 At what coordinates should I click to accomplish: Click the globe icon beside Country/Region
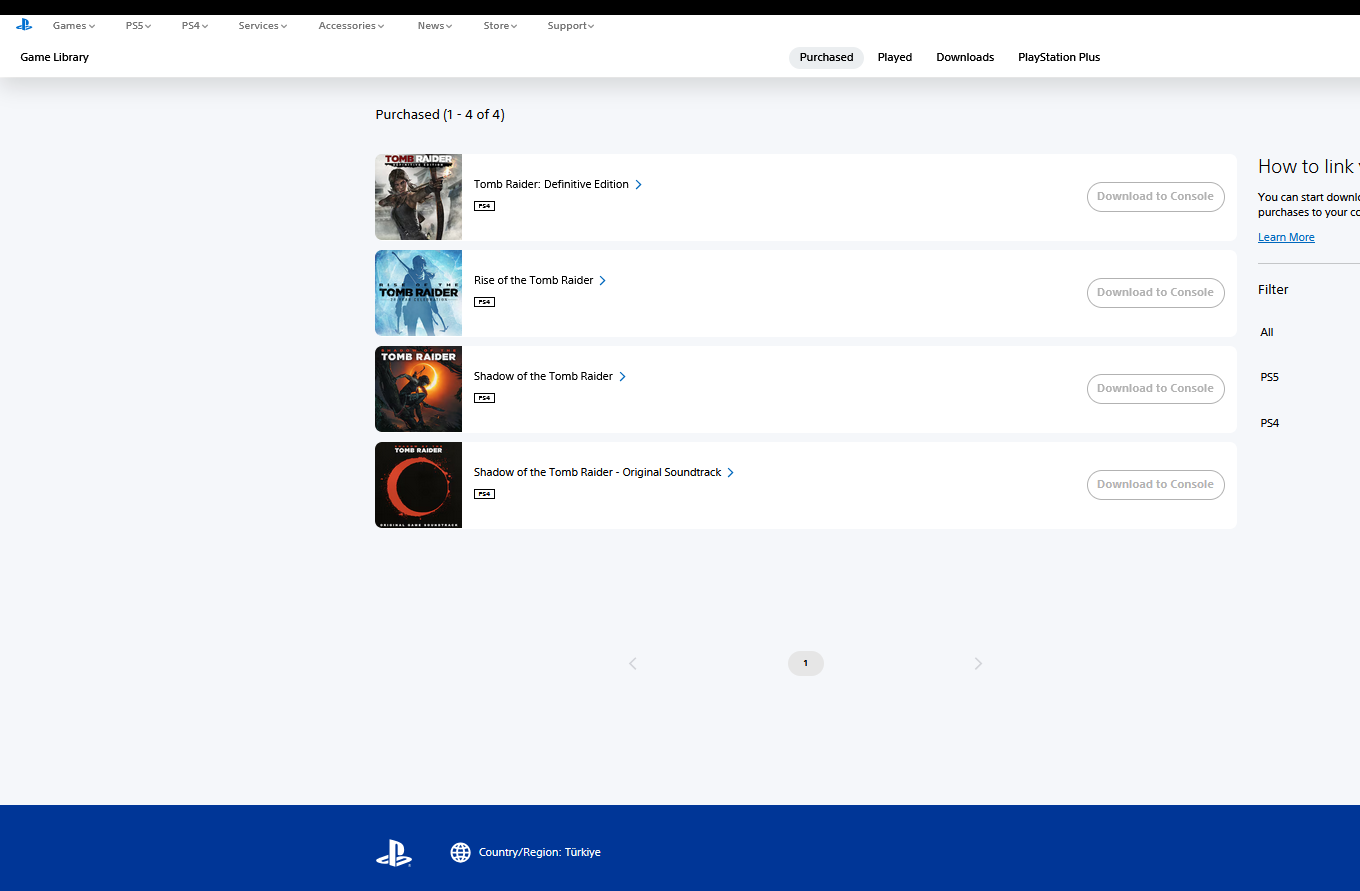(x=460, y=852)
